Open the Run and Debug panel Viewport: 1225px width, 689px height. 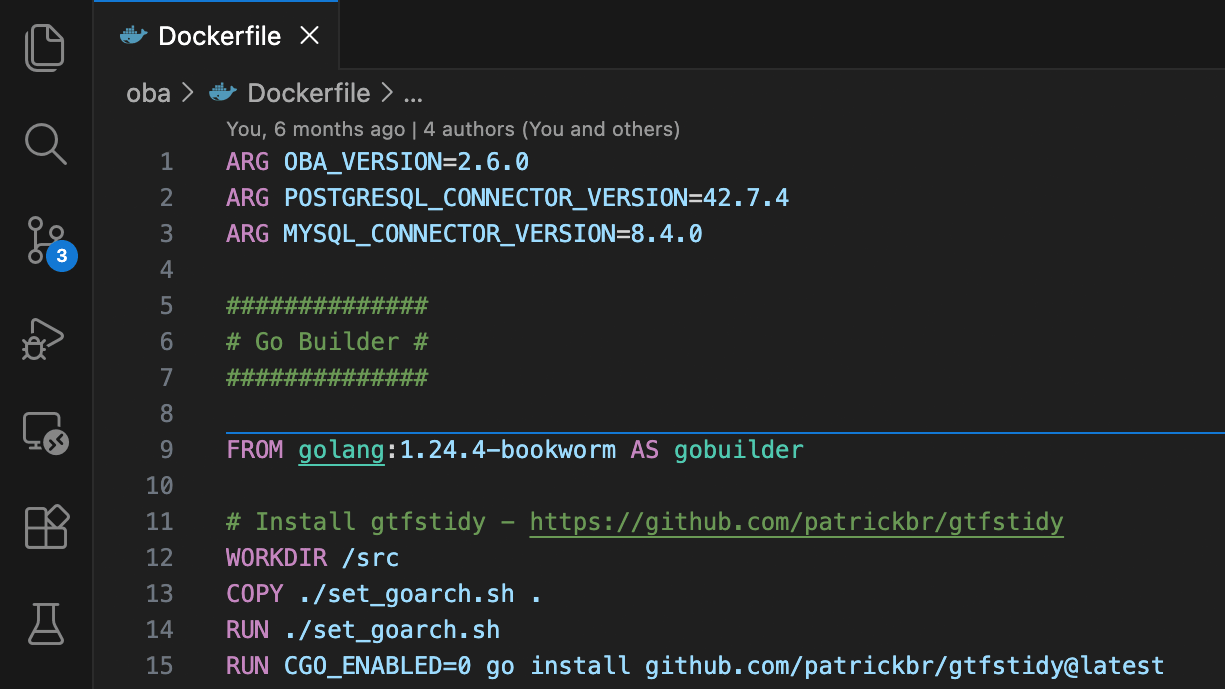pos(45,341)
